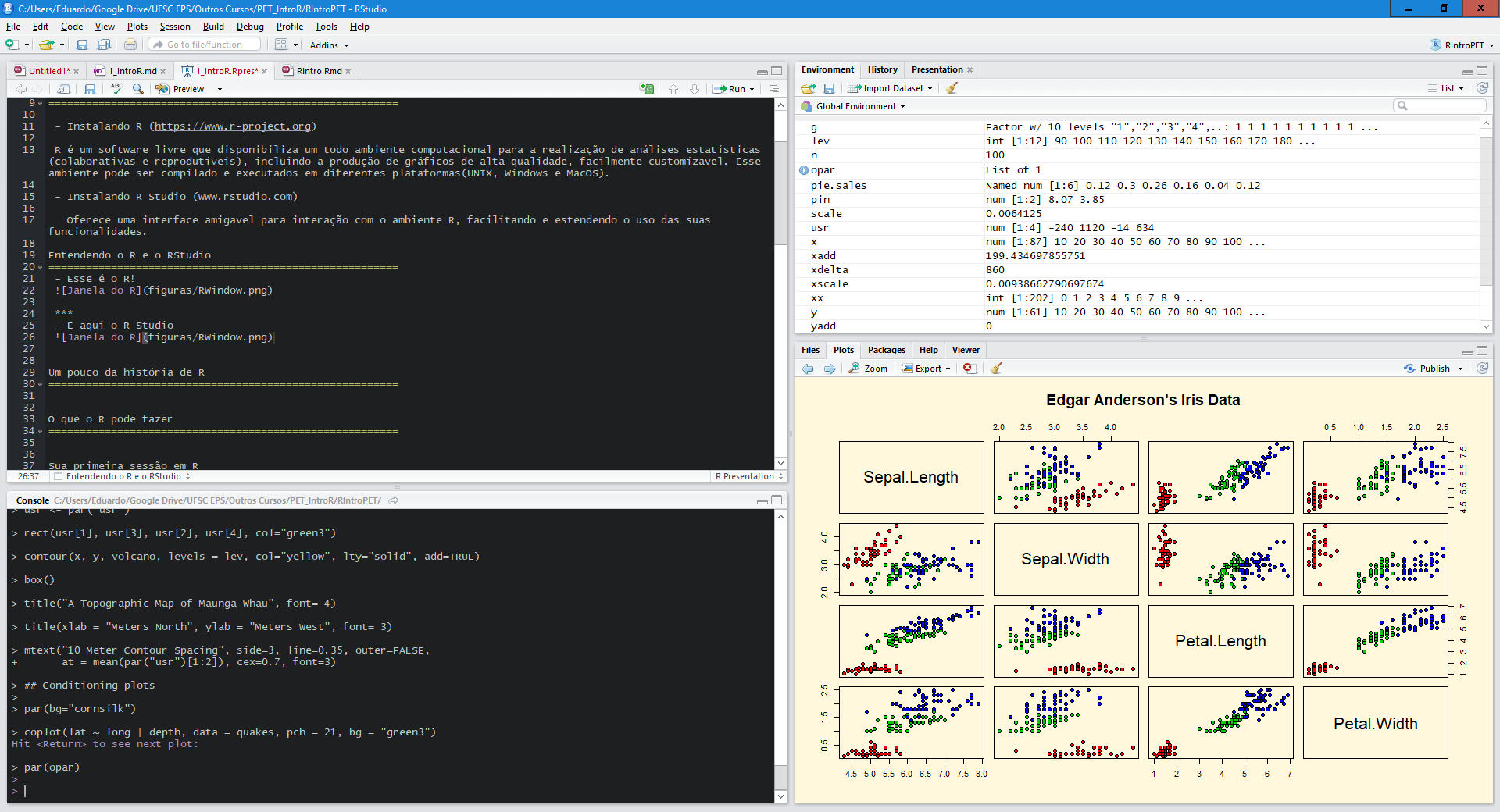Show the document outline
Image resolution: width=1500 pixels, height=812 pixels.
pos(774,89)
